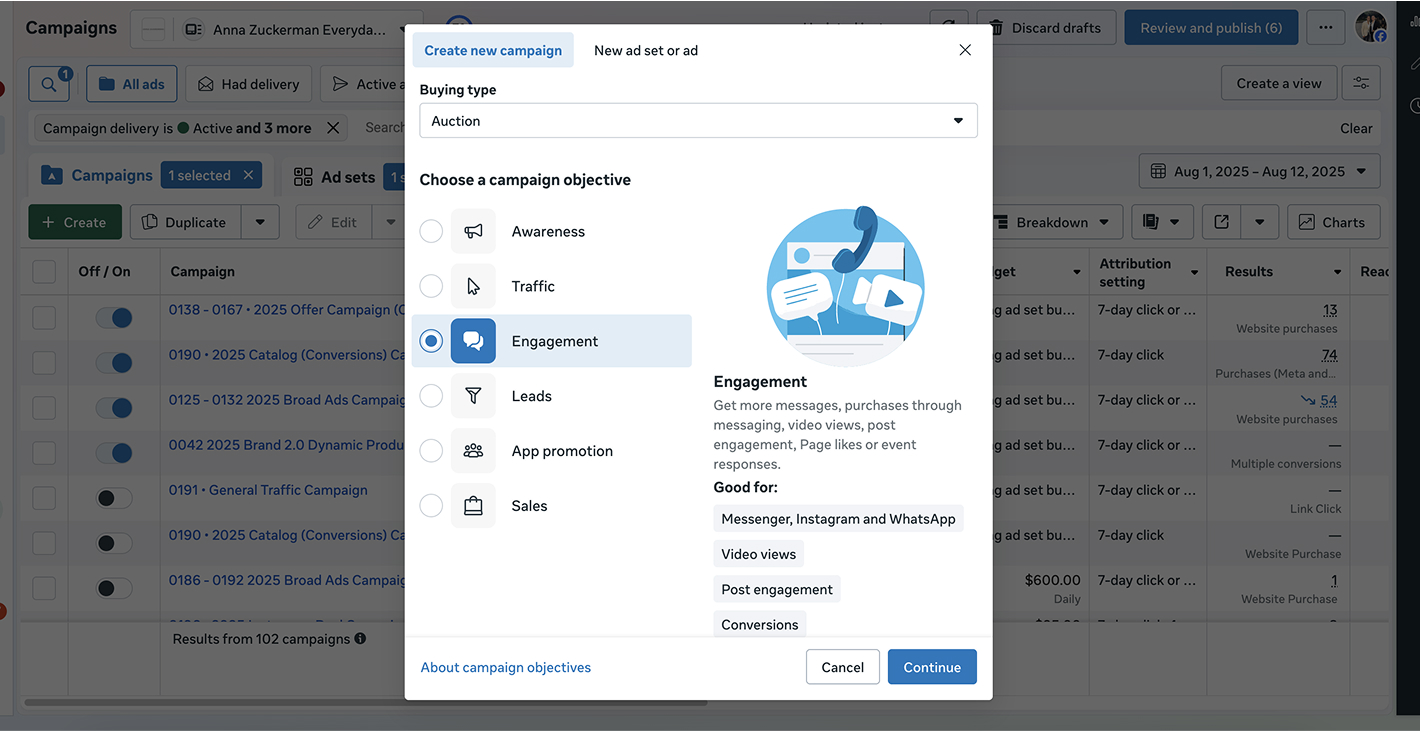Close the create campaign dialog
Viewport: 1420px width, 731px height.
click(965, 50)
